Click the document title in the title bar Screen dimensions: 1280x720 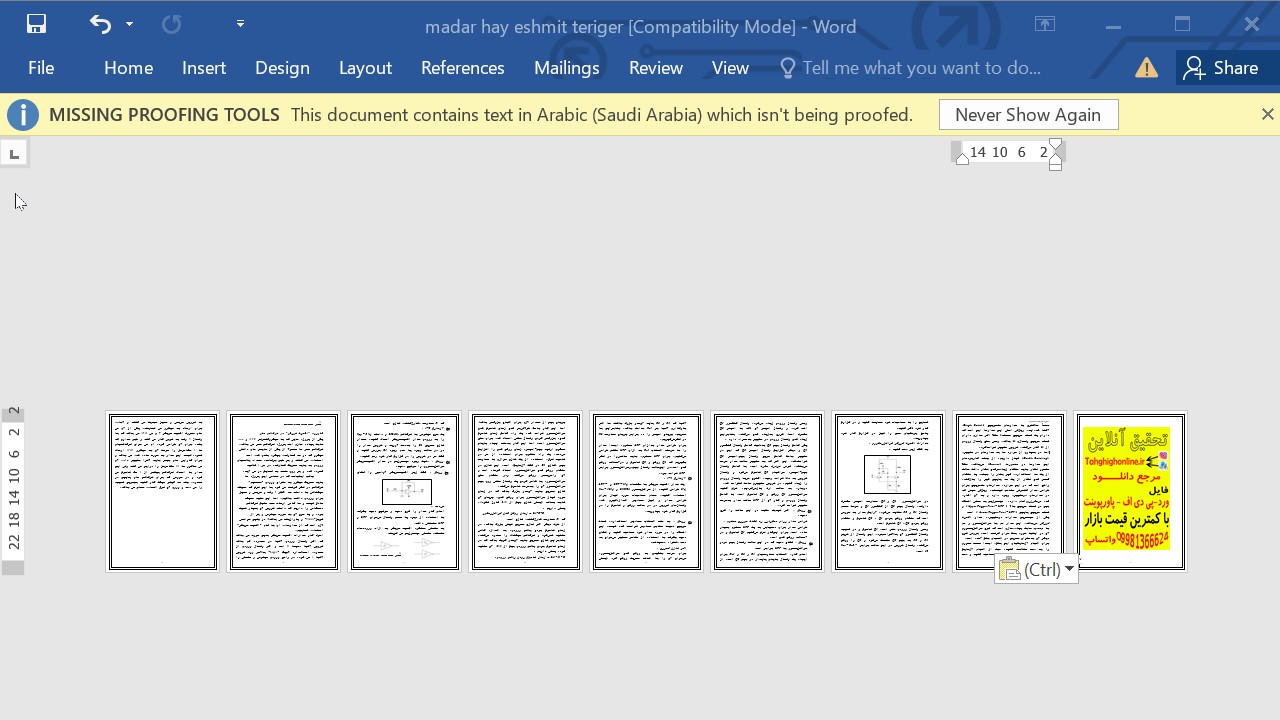(640, 27)
